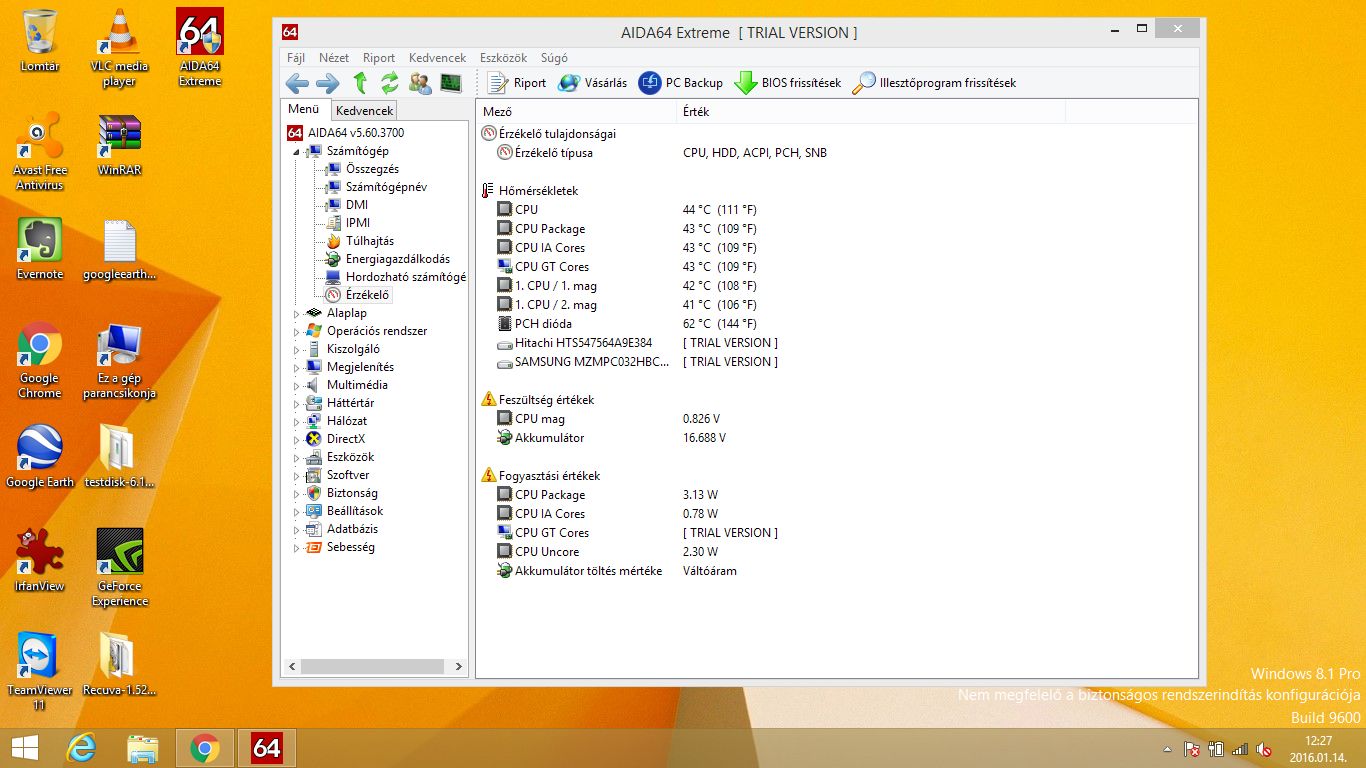1366x768 pixels.
Task: Select the IrfanView desktop icon
Action: pos(40,560)
